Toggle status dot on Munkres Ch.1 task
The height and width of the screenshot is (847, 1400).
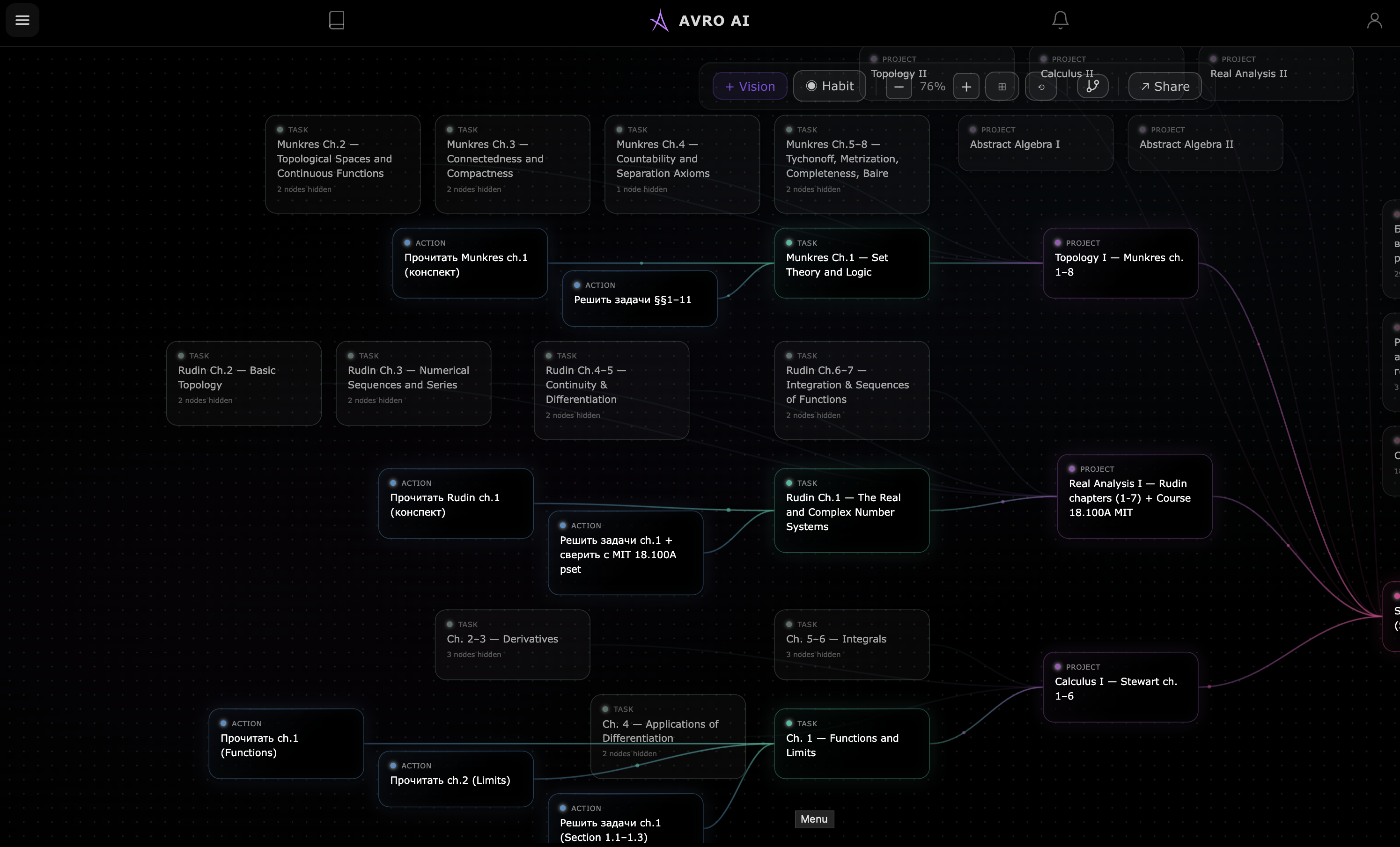click(x=789, y=243)
